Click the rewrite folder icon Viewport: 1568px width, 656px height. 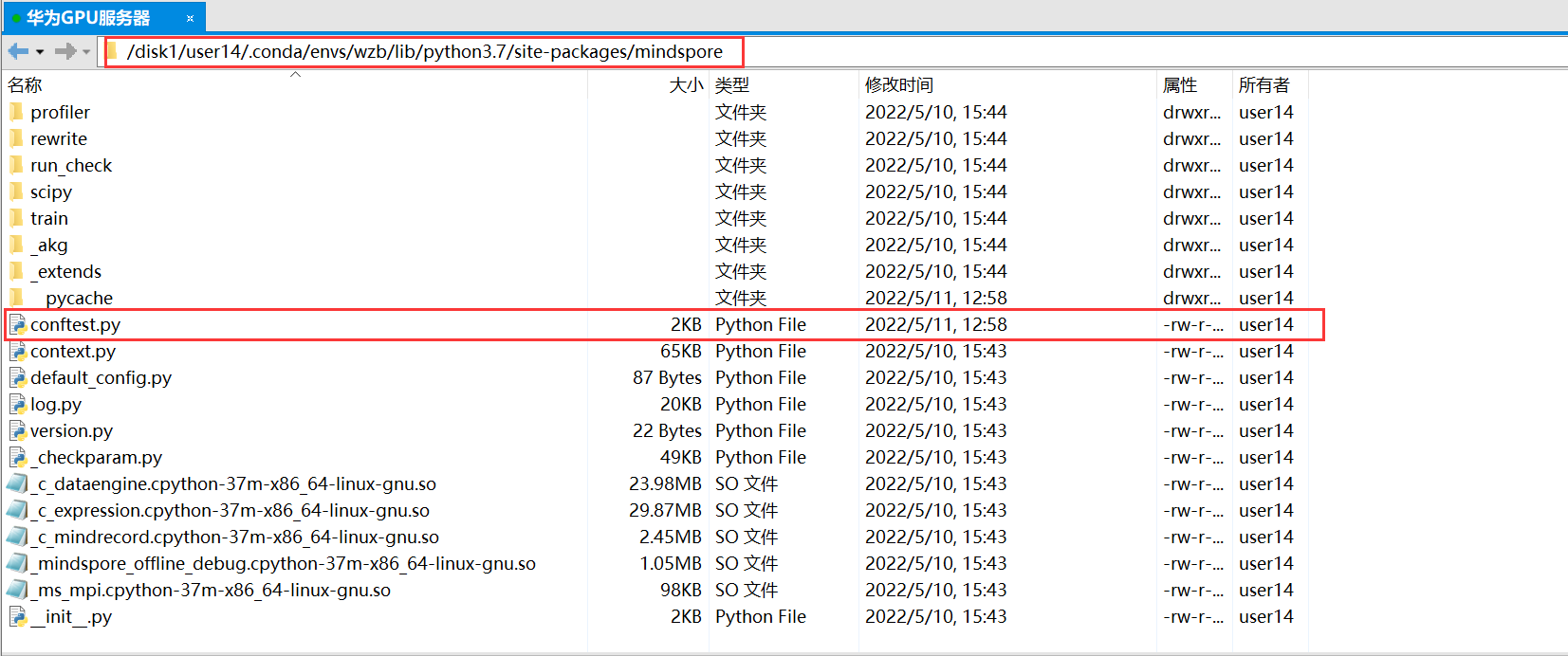coord(16,138)
